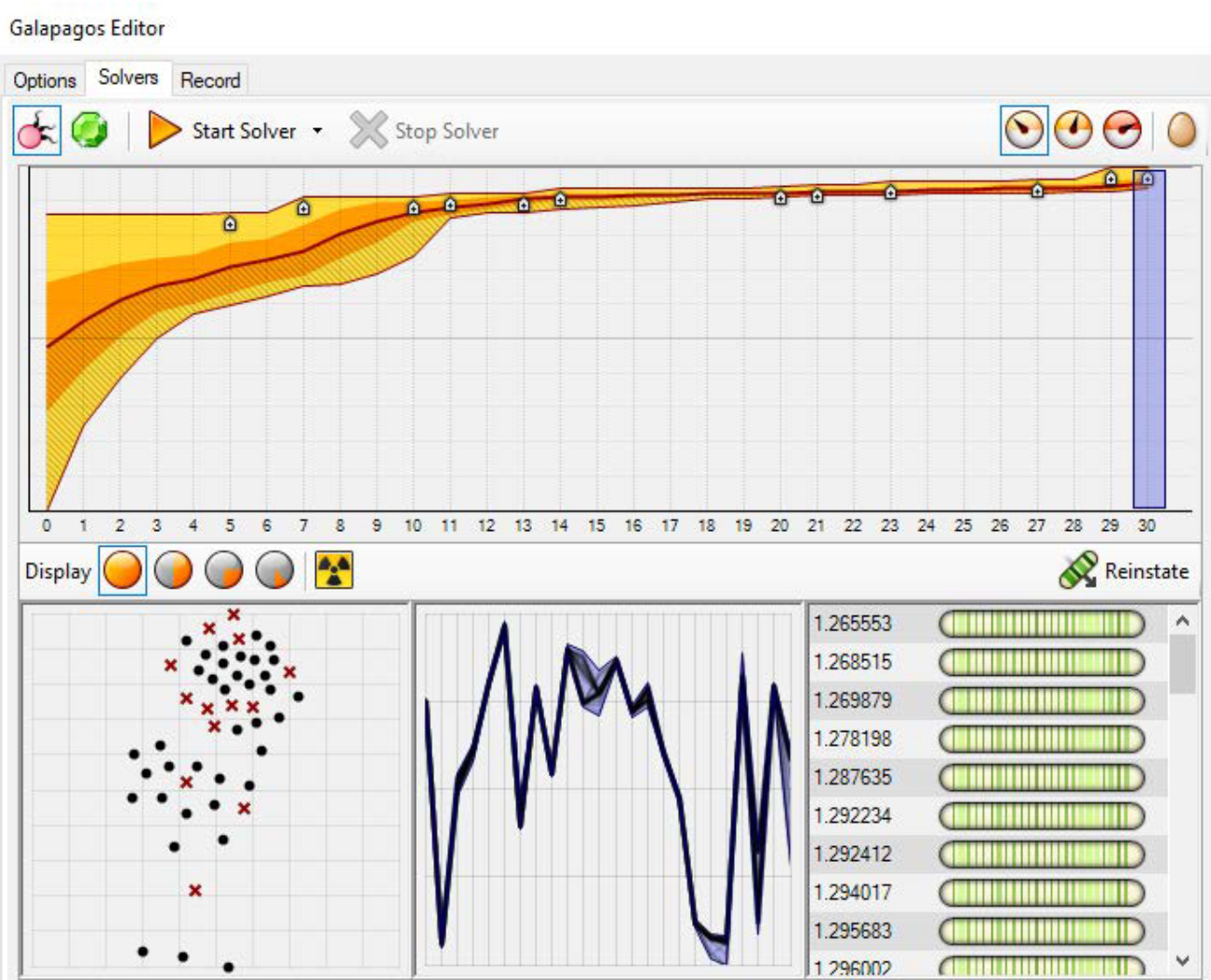Toggle the half orange Display circle
The width and height of the screenshot is (1211, 980).
point(173,571)
